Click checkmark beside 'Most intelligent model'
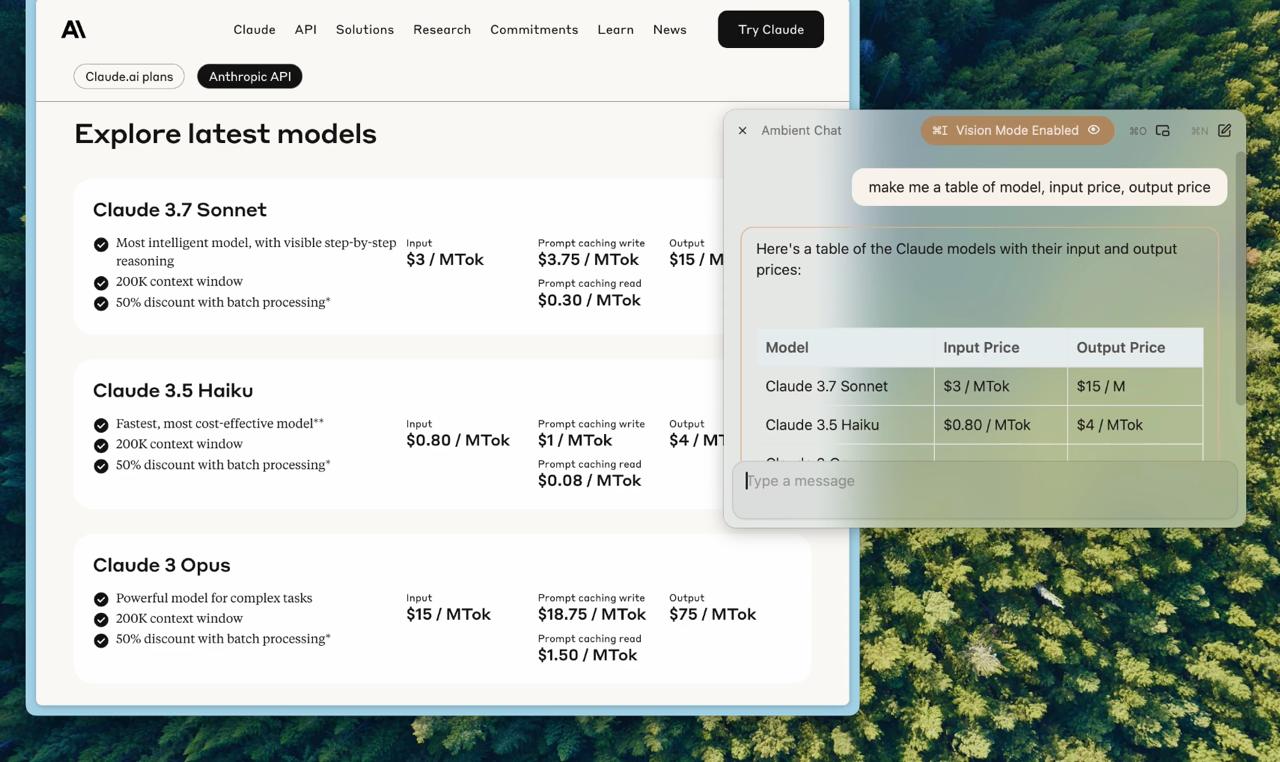 (x=101, y=245)
